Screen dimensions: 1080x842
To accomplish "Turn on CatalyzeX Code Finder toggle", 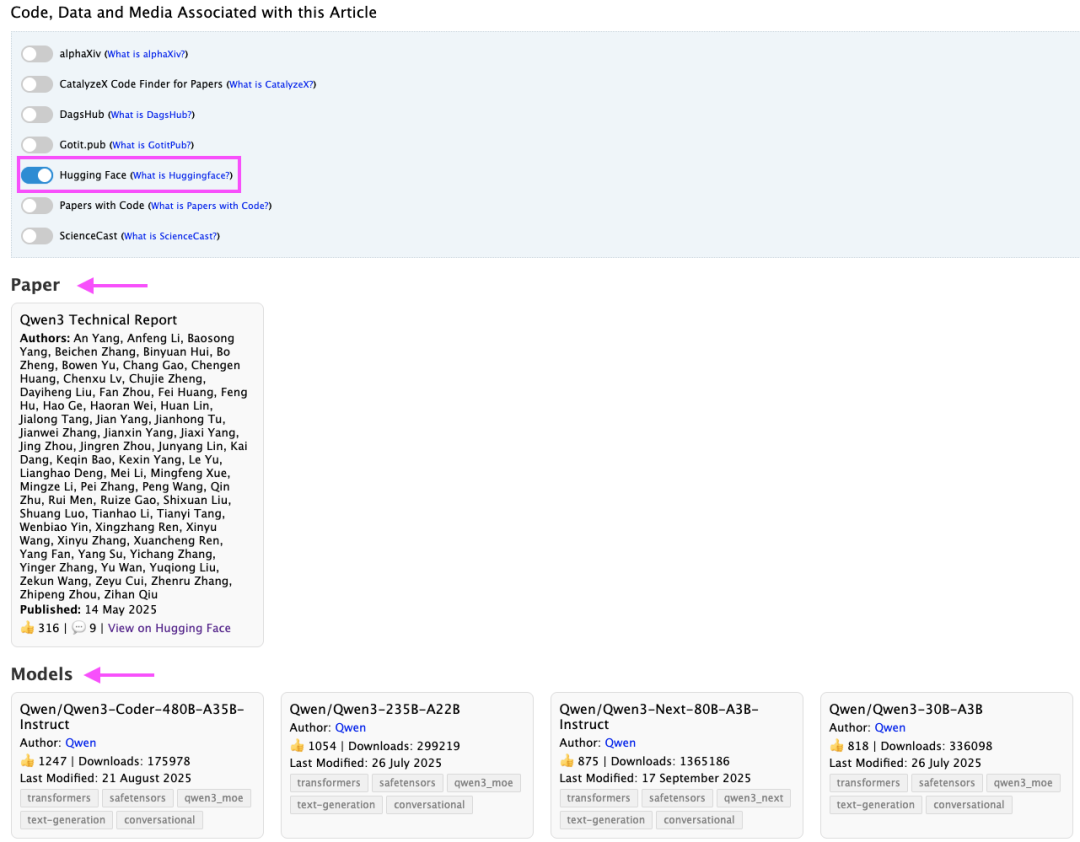I will tap(37, 84).
